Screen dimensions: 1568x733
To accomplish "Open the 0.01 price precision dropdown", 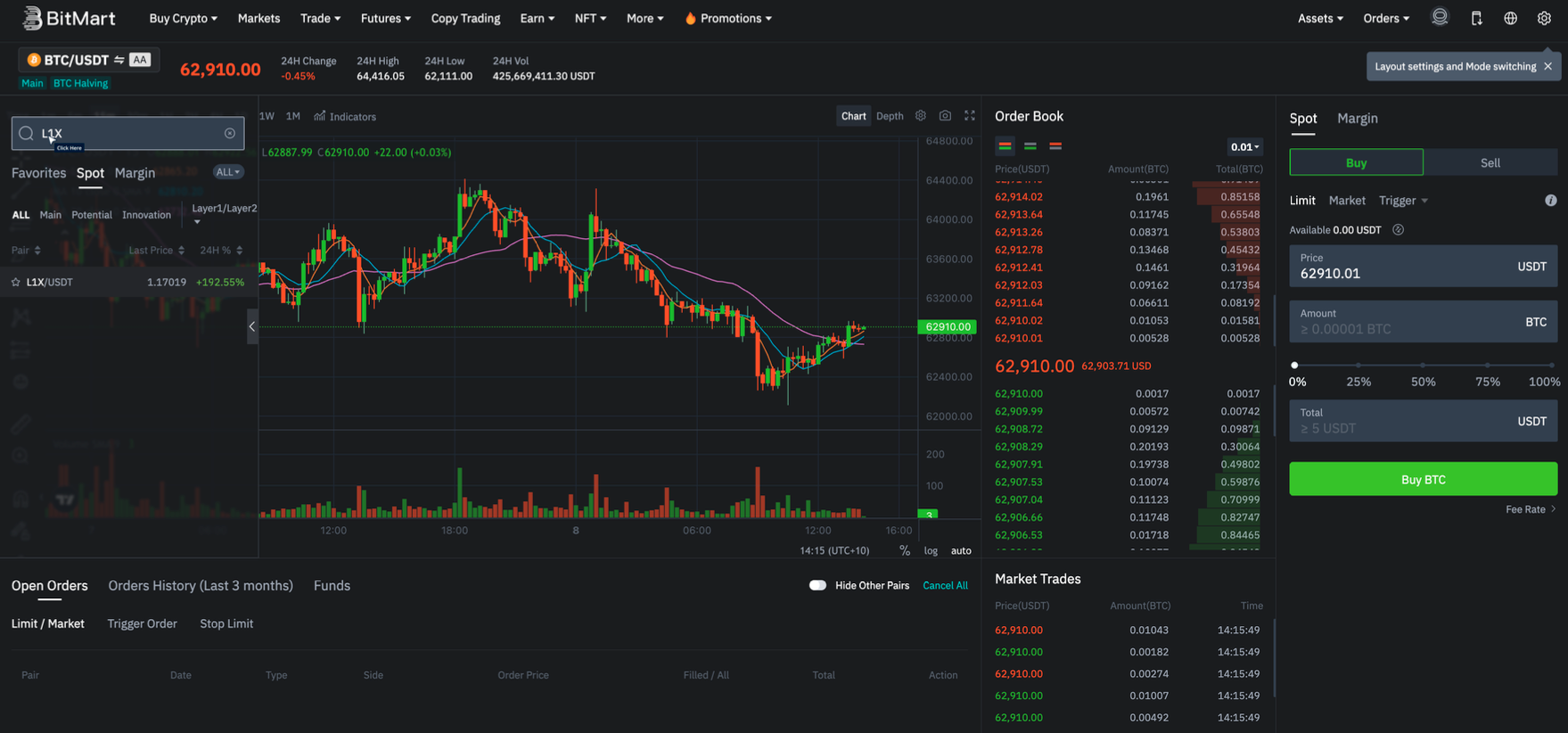I will click(x=1244, y=147).
